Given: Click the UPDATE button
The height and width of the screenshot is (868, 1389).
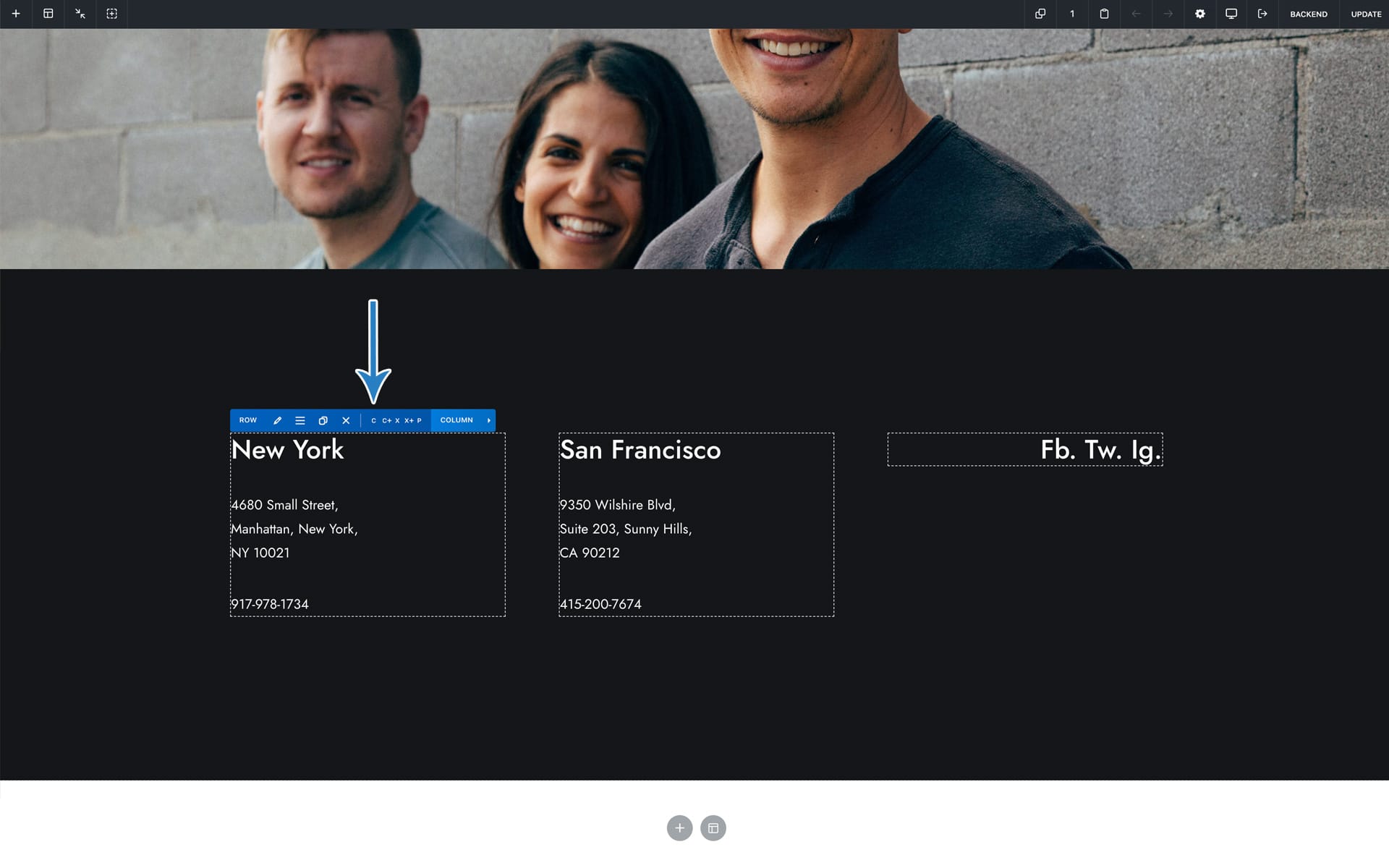Looking at the screenshot, I should (1366, 14).
